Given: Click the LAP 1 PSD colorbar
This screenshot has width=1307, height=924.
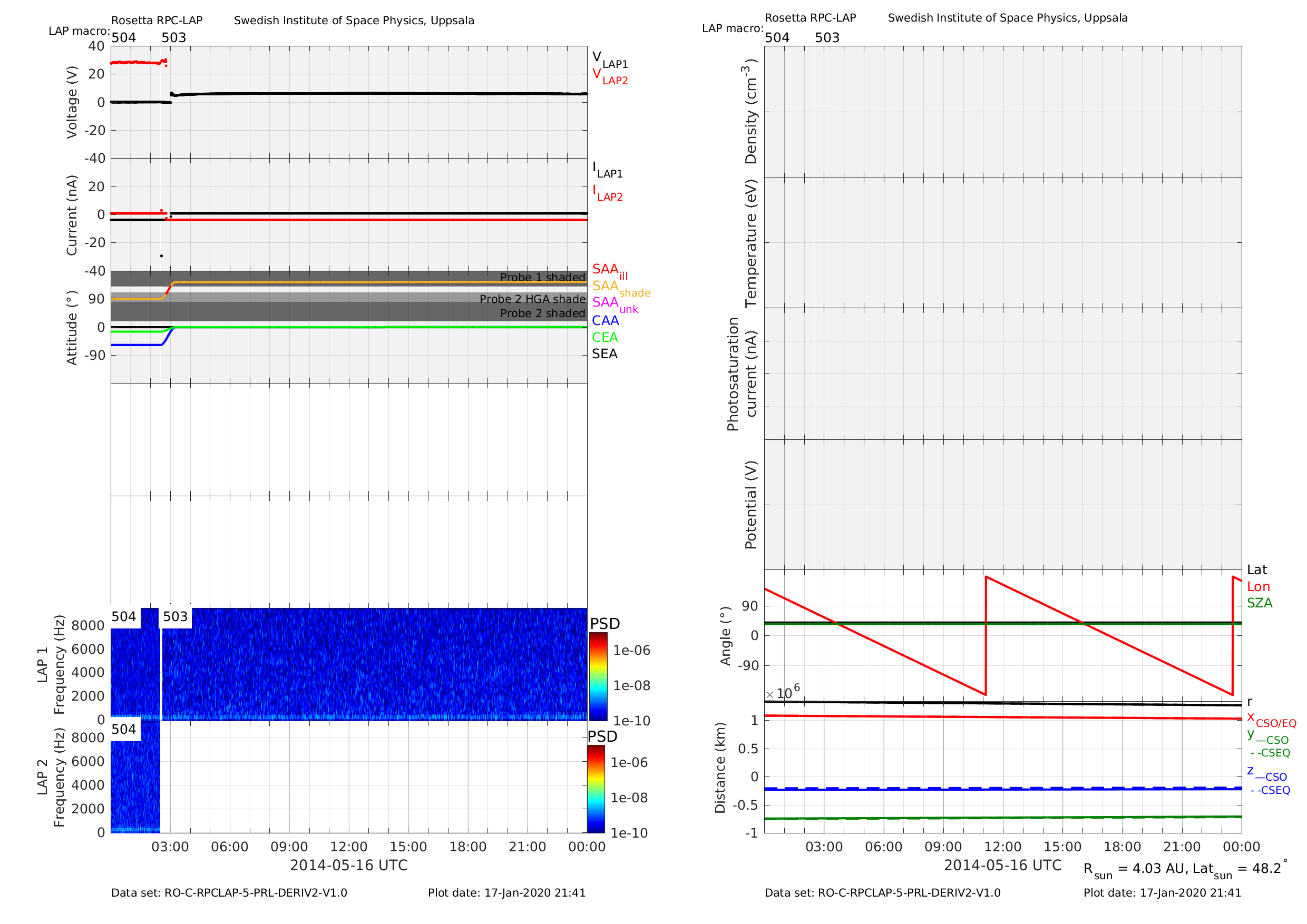Looking at the screenshot, I should tap(598, 677).
